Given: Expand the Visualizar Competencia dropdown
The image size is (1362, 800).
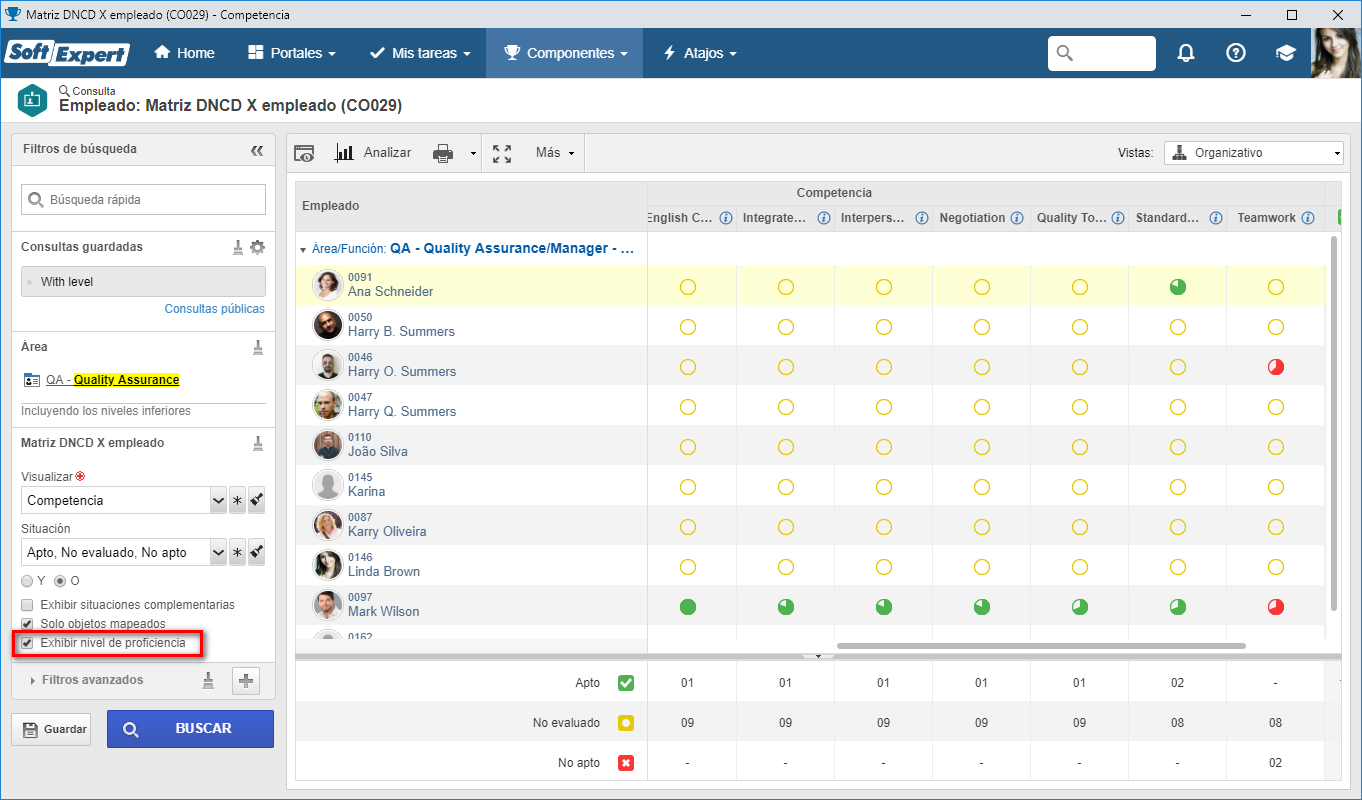Looking at the screenshot, I should (218, 500).
